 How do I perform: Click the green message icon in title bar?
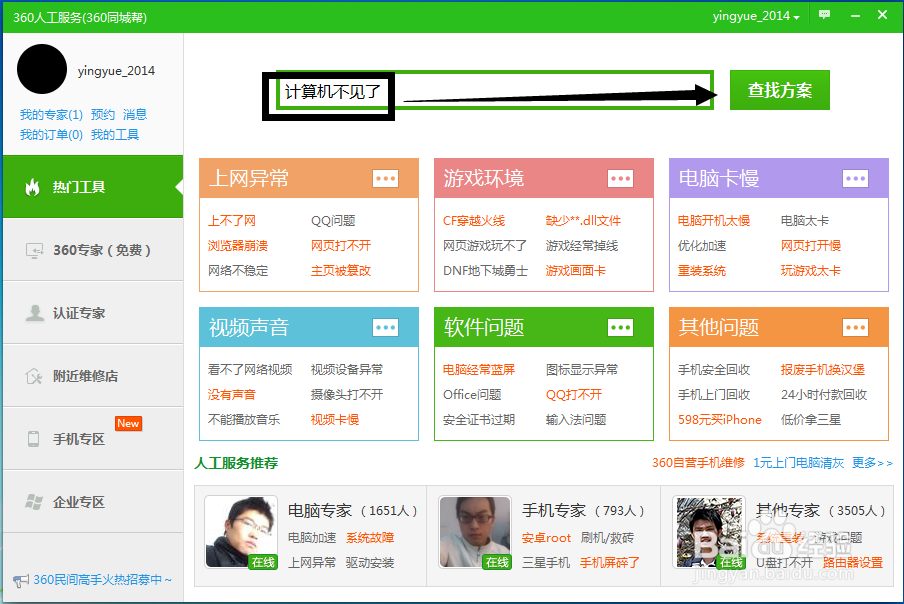(x=823, y=15)
